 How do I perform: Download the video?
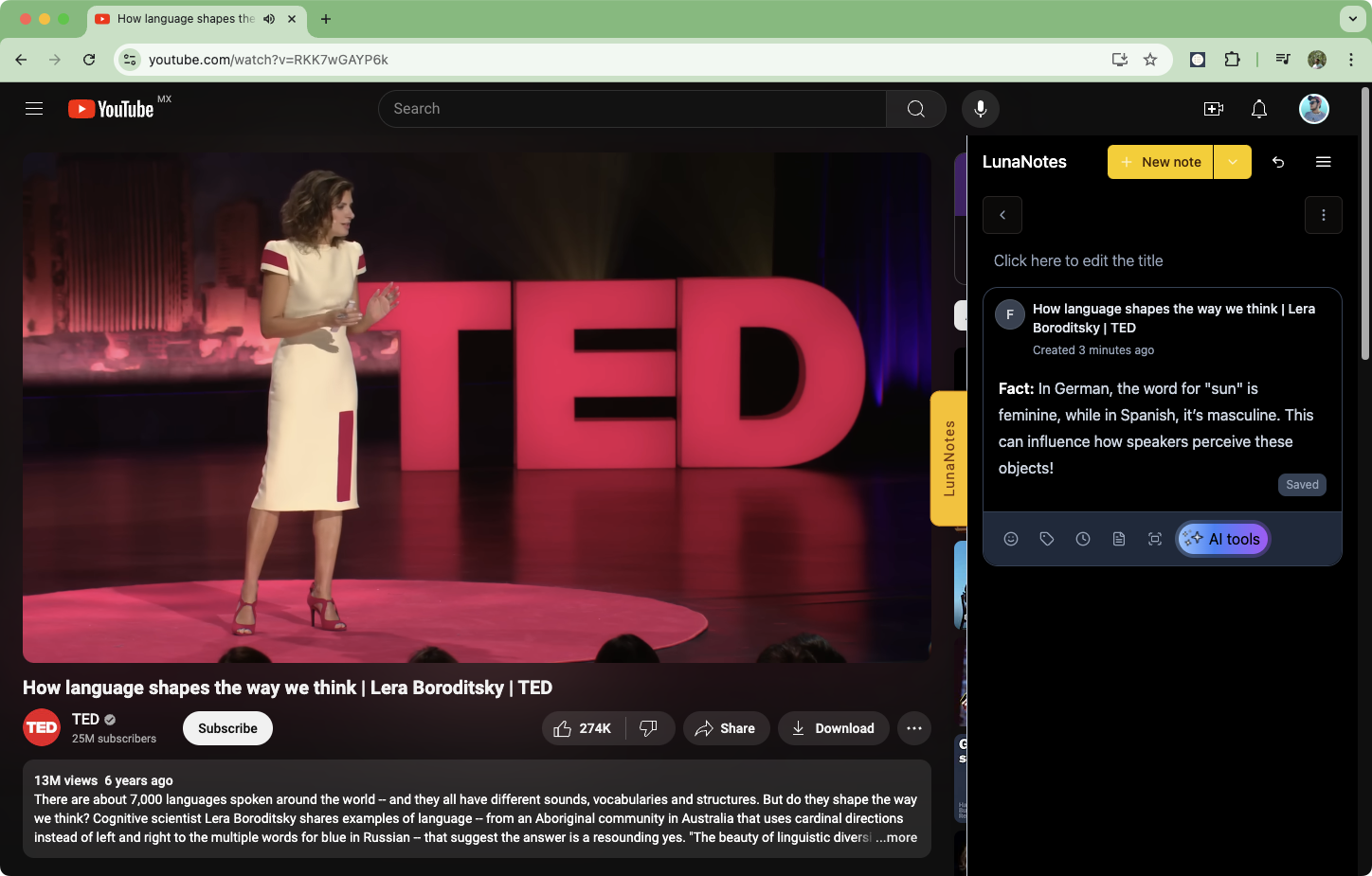click(x=834, y=728)
